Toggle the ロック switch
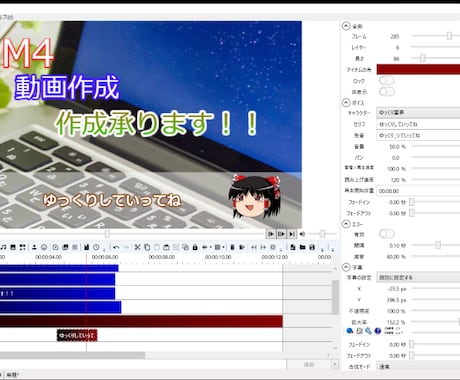This screenshot has width=460, height=380. coord(387,81)
